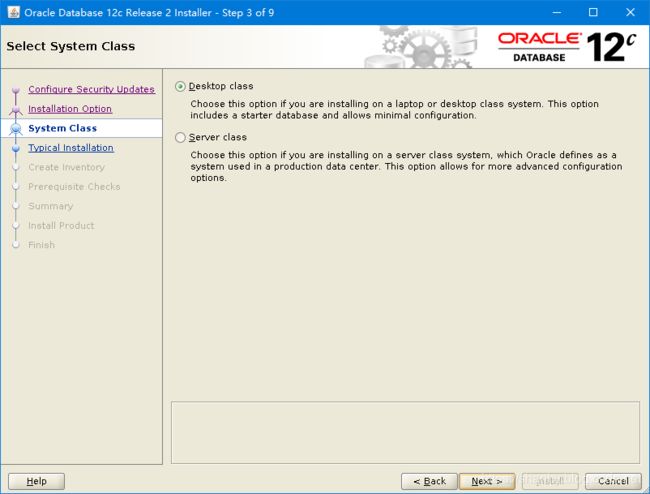This screenshot has width=650, height=494.
Task: Click the disabled Create Inventory step
Action: coord(66,167)
